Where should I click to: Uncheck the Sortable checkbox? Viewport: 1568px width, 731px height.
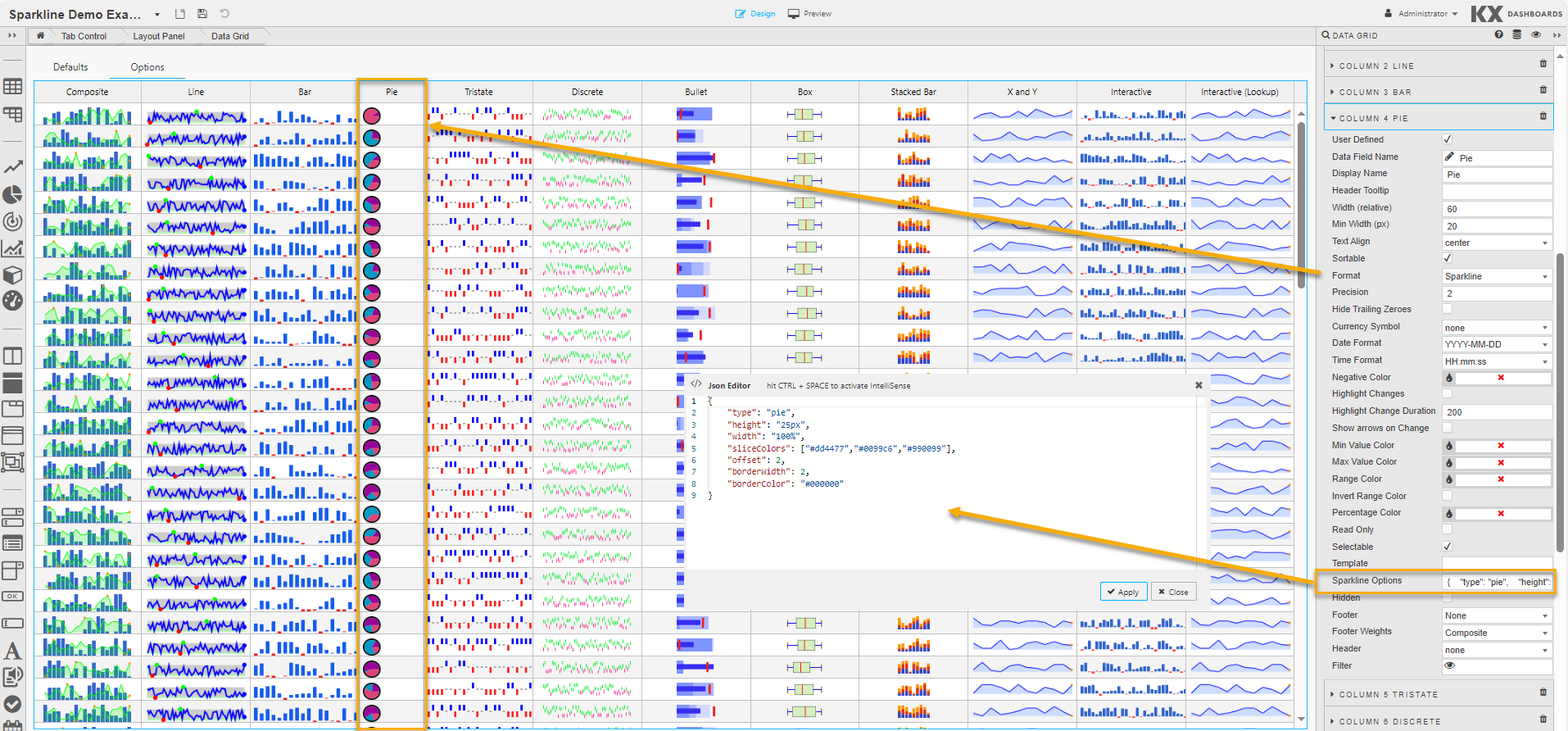pos(1448,258)
